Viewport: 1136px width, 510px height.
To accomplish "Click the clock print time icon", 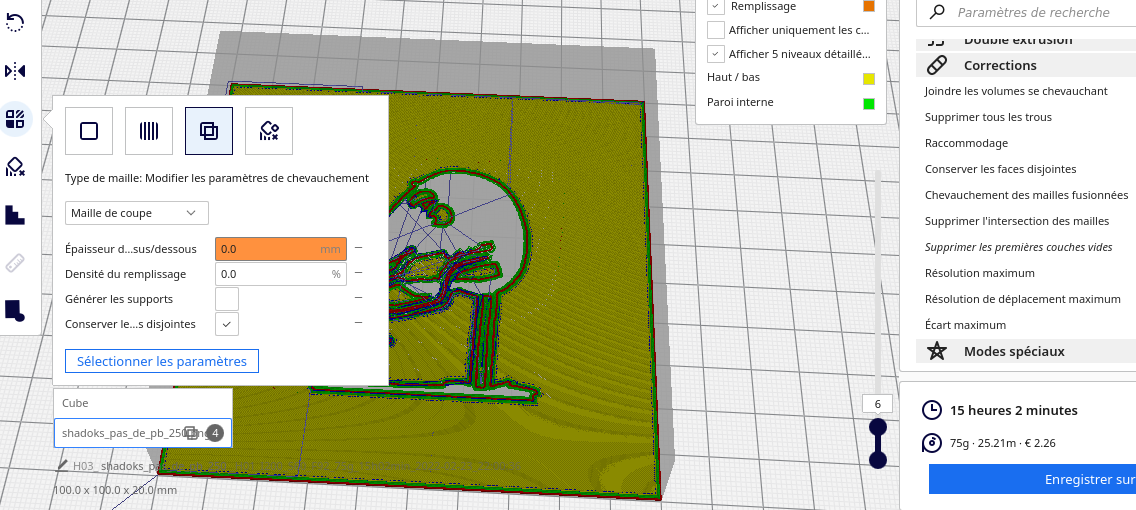I will click(x=932, y=410).
